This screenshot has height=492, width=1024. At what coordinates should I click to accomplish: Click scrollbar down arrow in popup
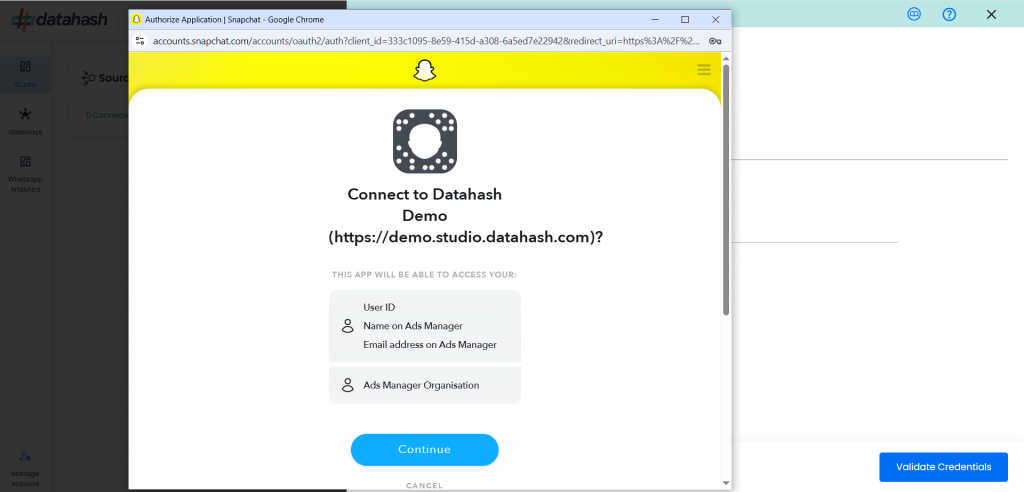(x=726, y=483)
